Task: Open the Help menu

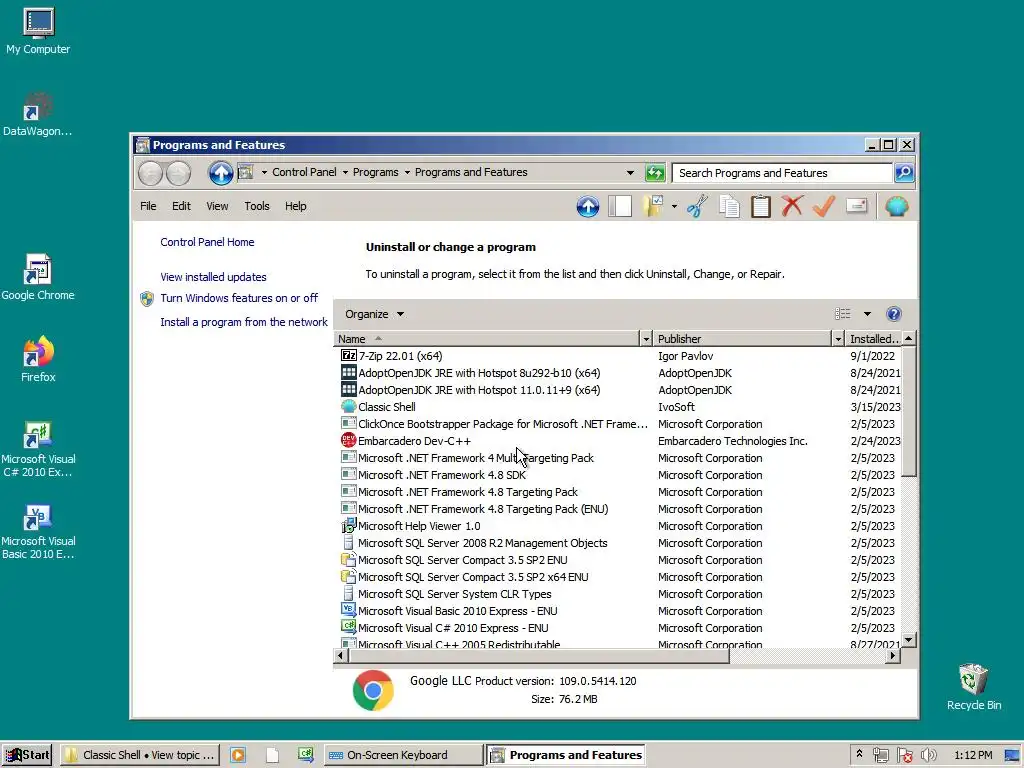Action: [x=295, y=206]
